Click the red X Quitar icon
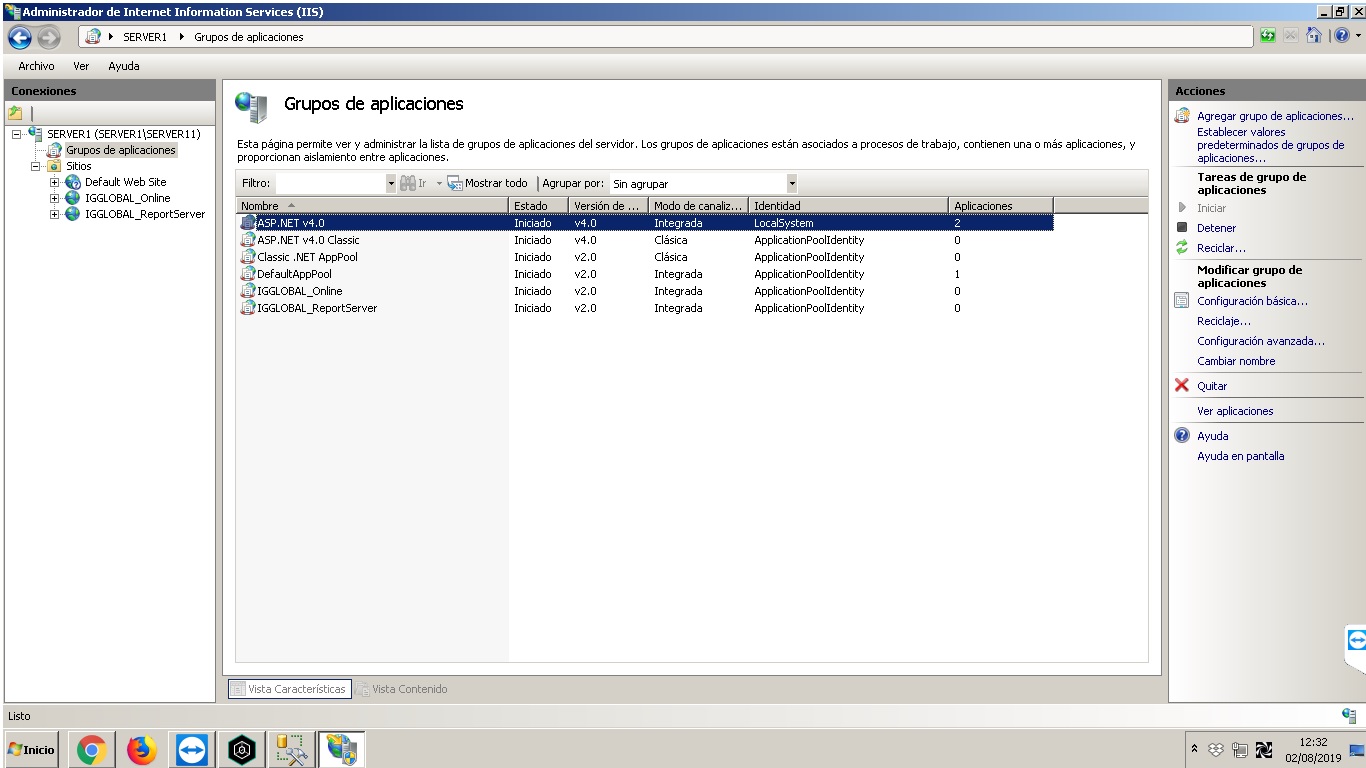Screen dimensions: 1366x768 (1182, 385)
